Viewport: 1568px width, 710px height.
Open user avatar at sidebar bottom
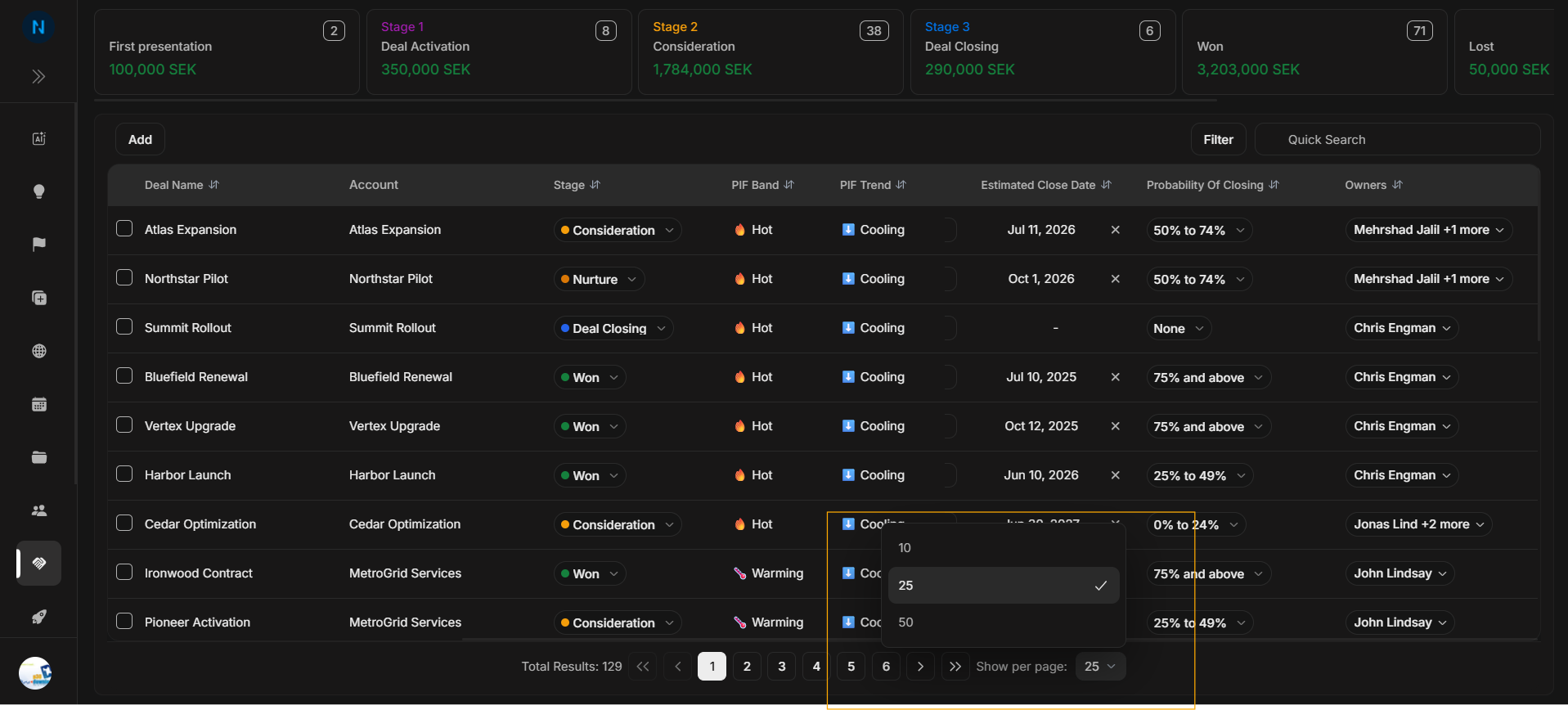(35, 673)
